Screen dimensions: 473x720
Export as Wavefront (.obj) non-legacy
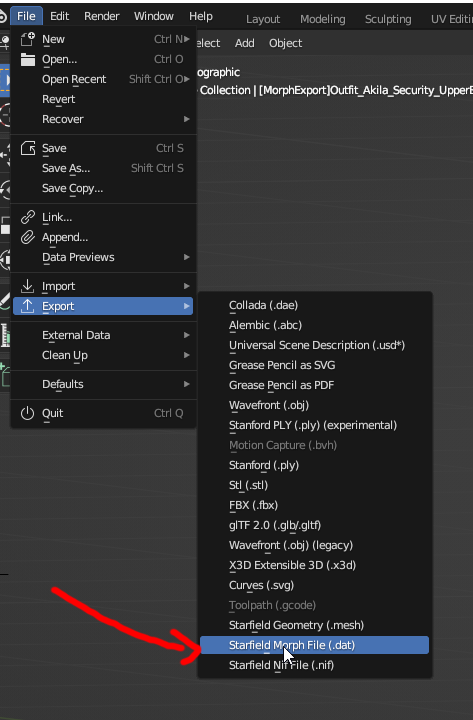coord(314,405)
